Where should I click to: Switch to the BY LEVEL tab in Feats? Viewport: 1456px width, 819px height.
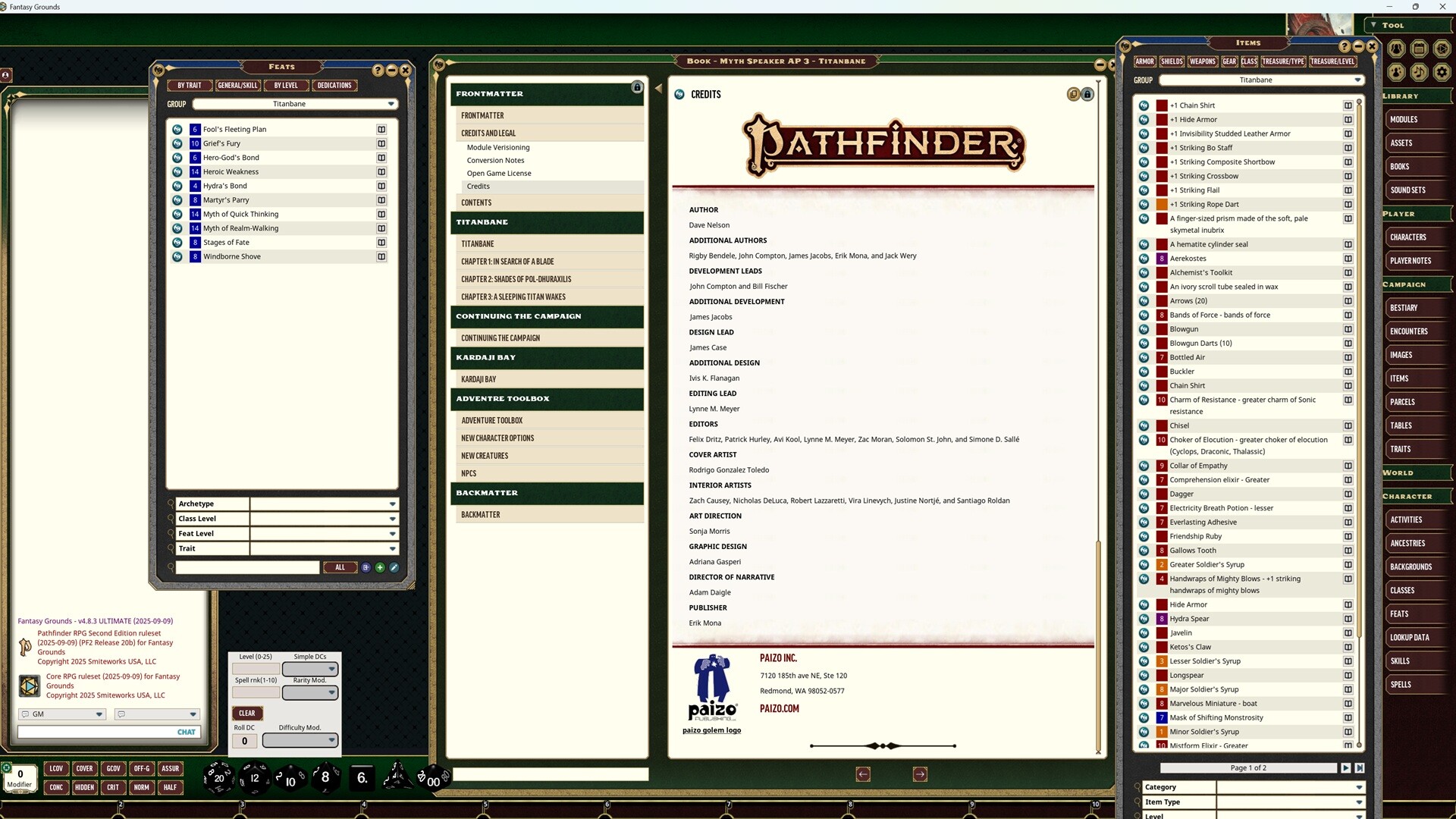tap(286, 85)
